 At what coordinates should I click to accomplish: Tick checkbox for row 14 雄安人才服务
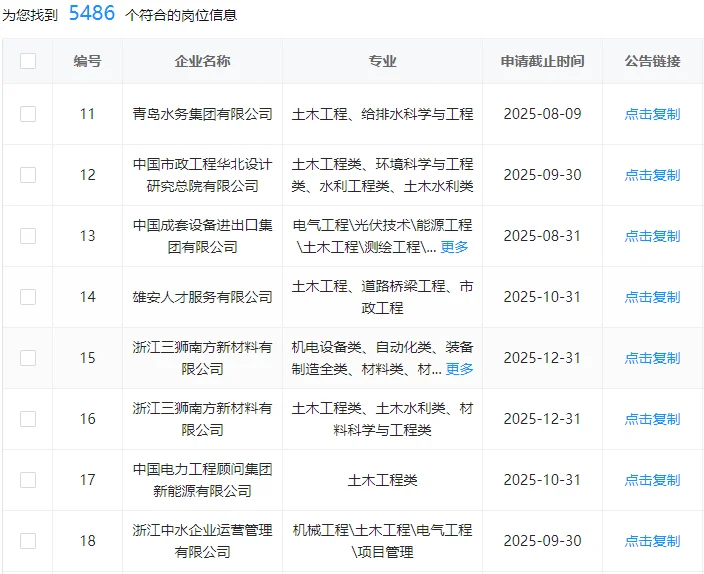pos(28,297)
